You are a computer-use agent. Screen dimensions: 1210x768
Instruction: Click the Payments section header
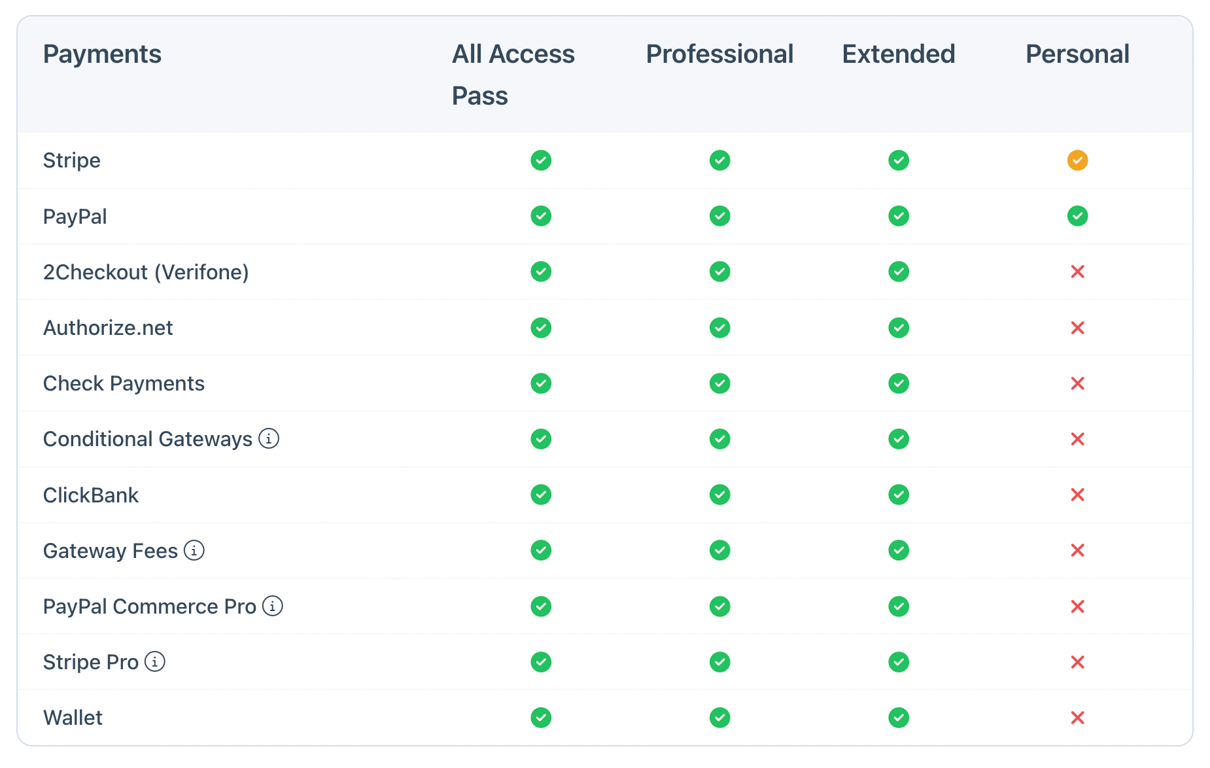click(102, 54)
